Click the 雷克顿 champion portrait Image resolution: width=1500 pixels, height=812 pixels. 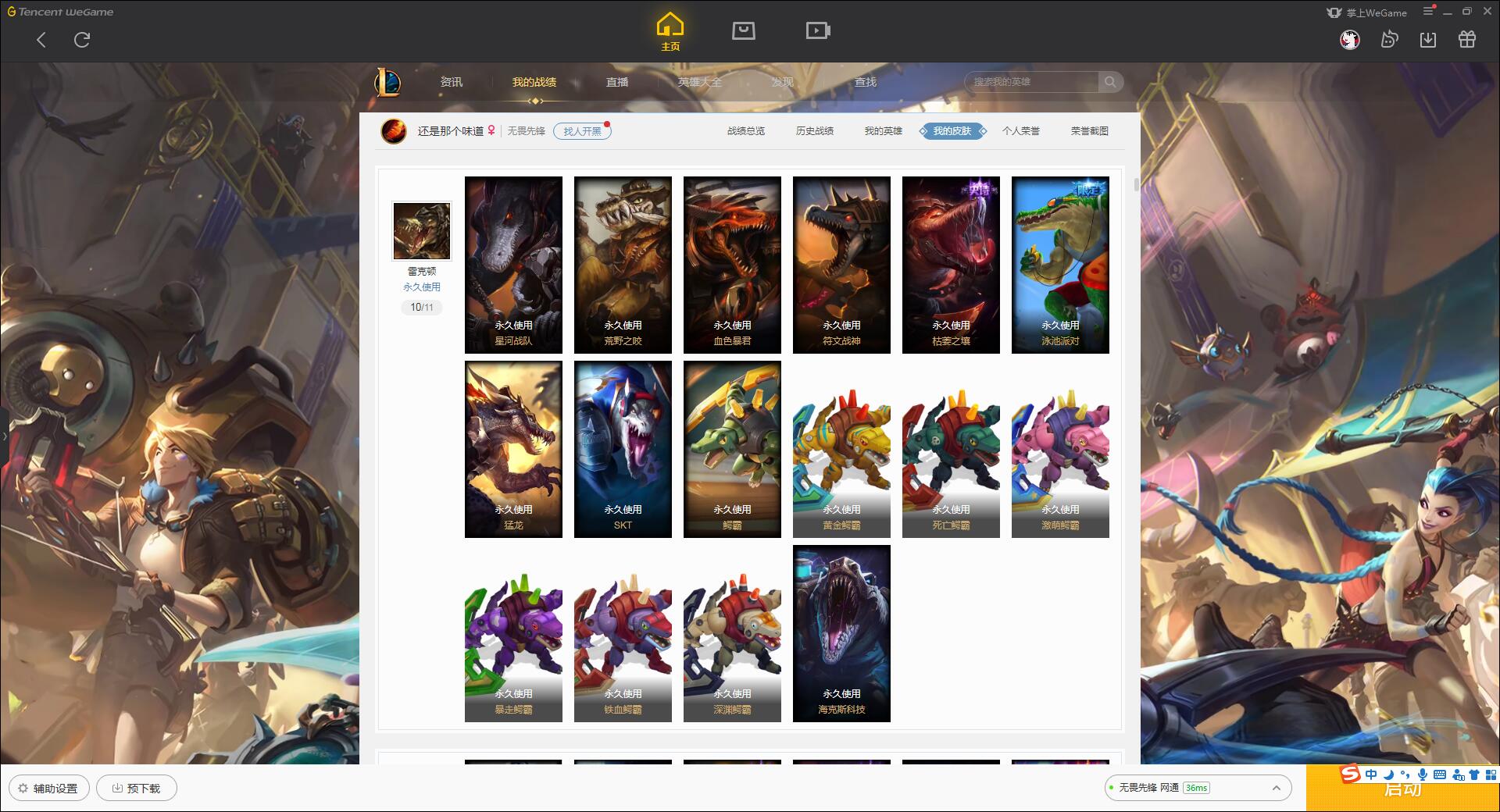point(422,231)
